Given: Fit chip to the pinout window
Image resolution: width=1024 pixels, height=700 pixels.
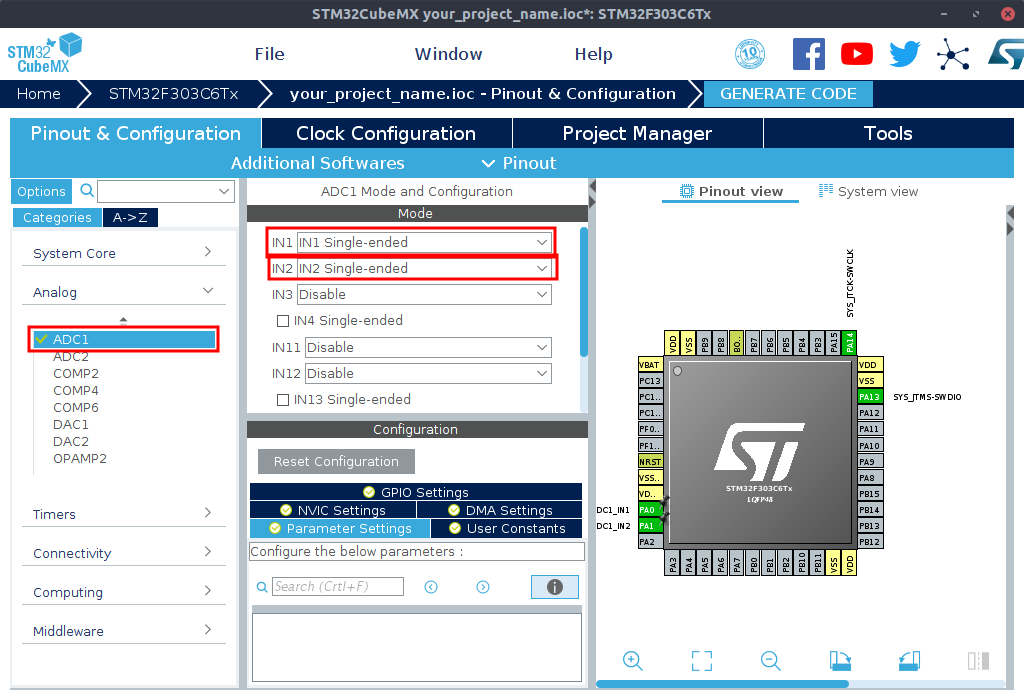Looking at the screenshot, I should coord(701,661).
